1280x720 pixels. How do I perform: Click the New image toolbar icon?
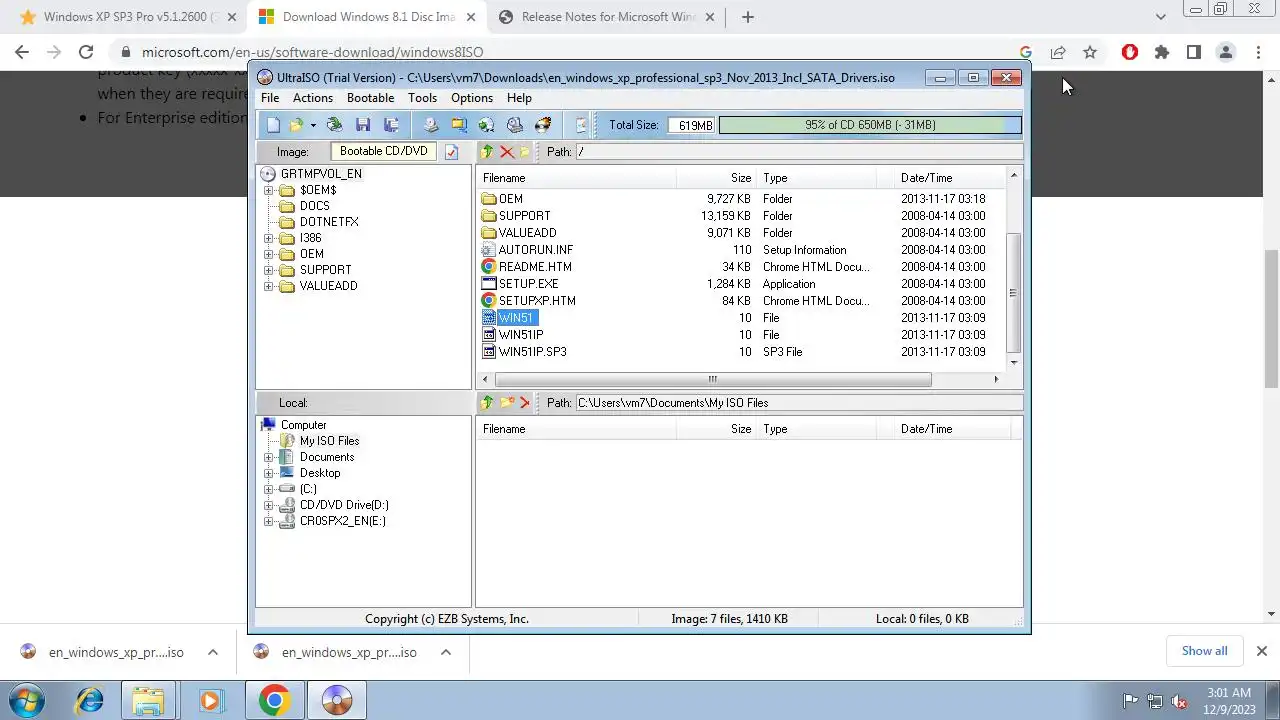click(x=273, y=125)
